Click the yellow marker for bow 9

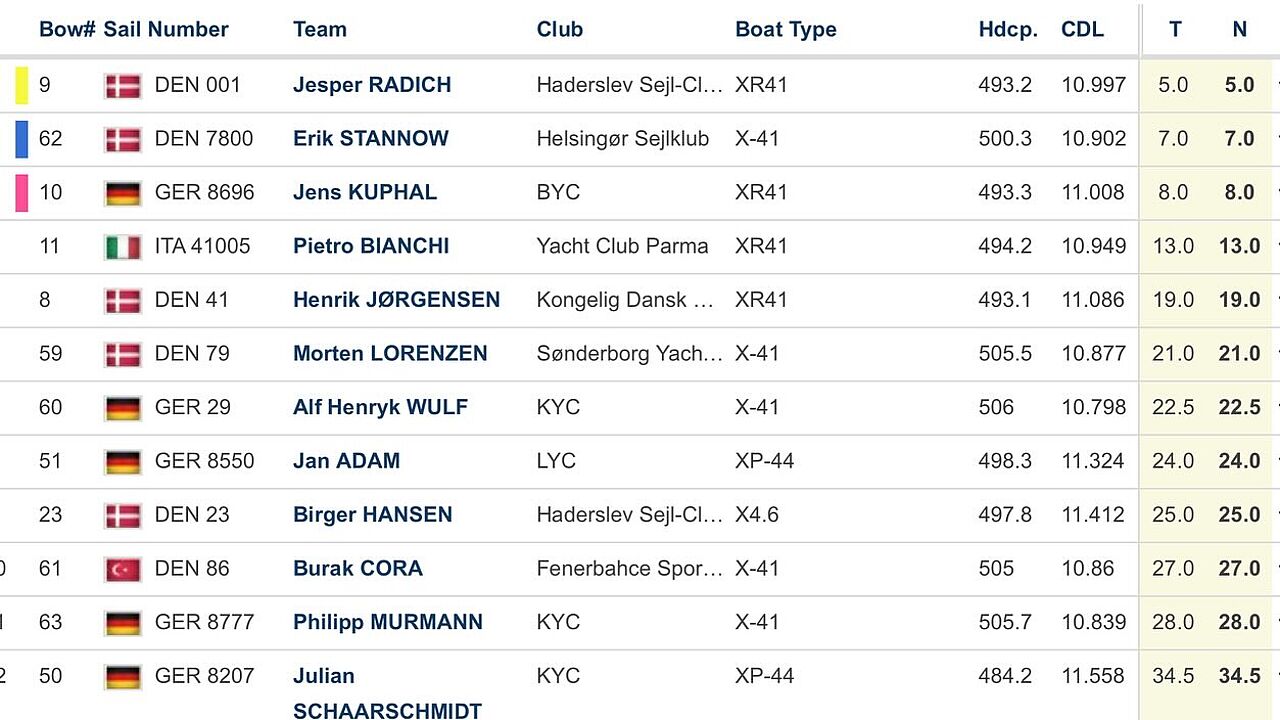[x=22, y=85]
